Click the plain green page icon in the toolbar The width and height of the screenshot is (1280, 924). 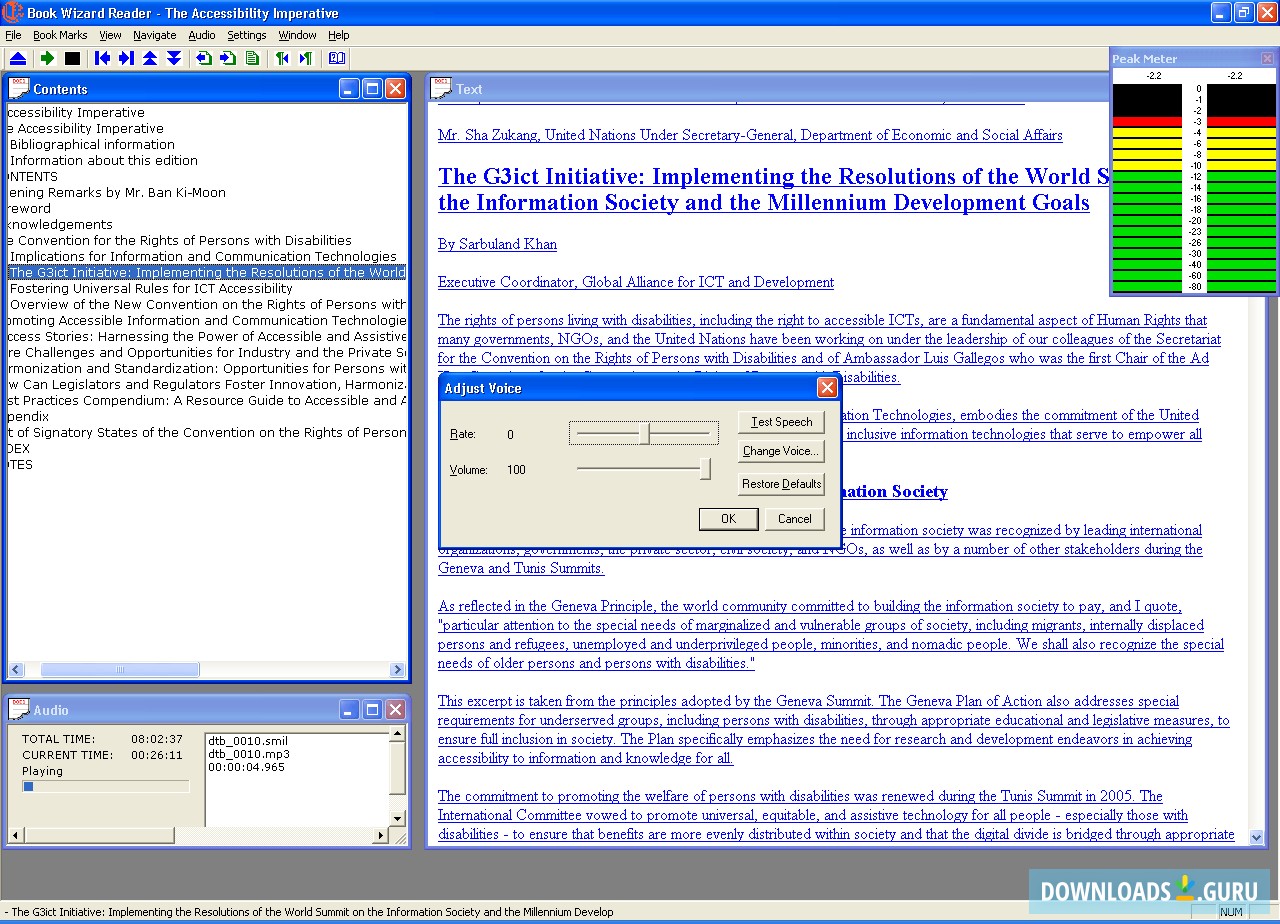click(x=252, y=58)
